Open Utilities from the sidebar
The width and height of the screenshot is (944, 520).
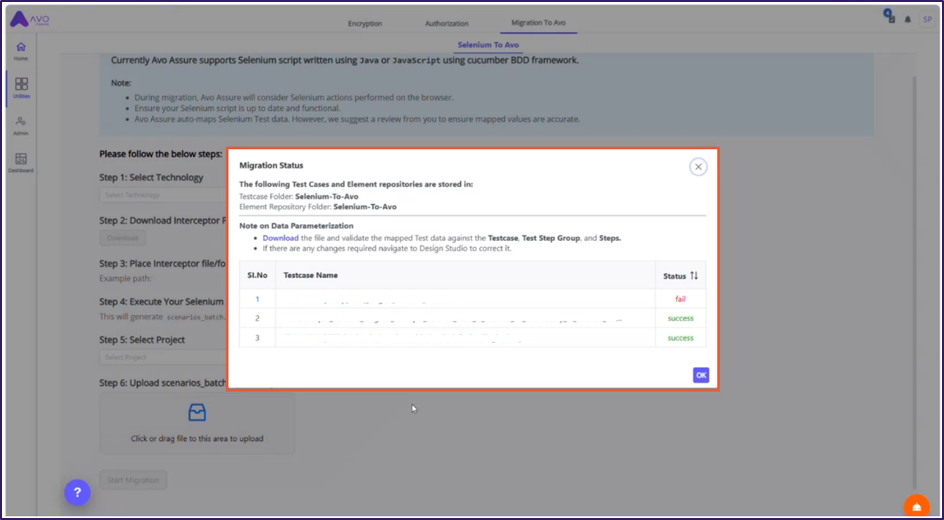[21, 88]
